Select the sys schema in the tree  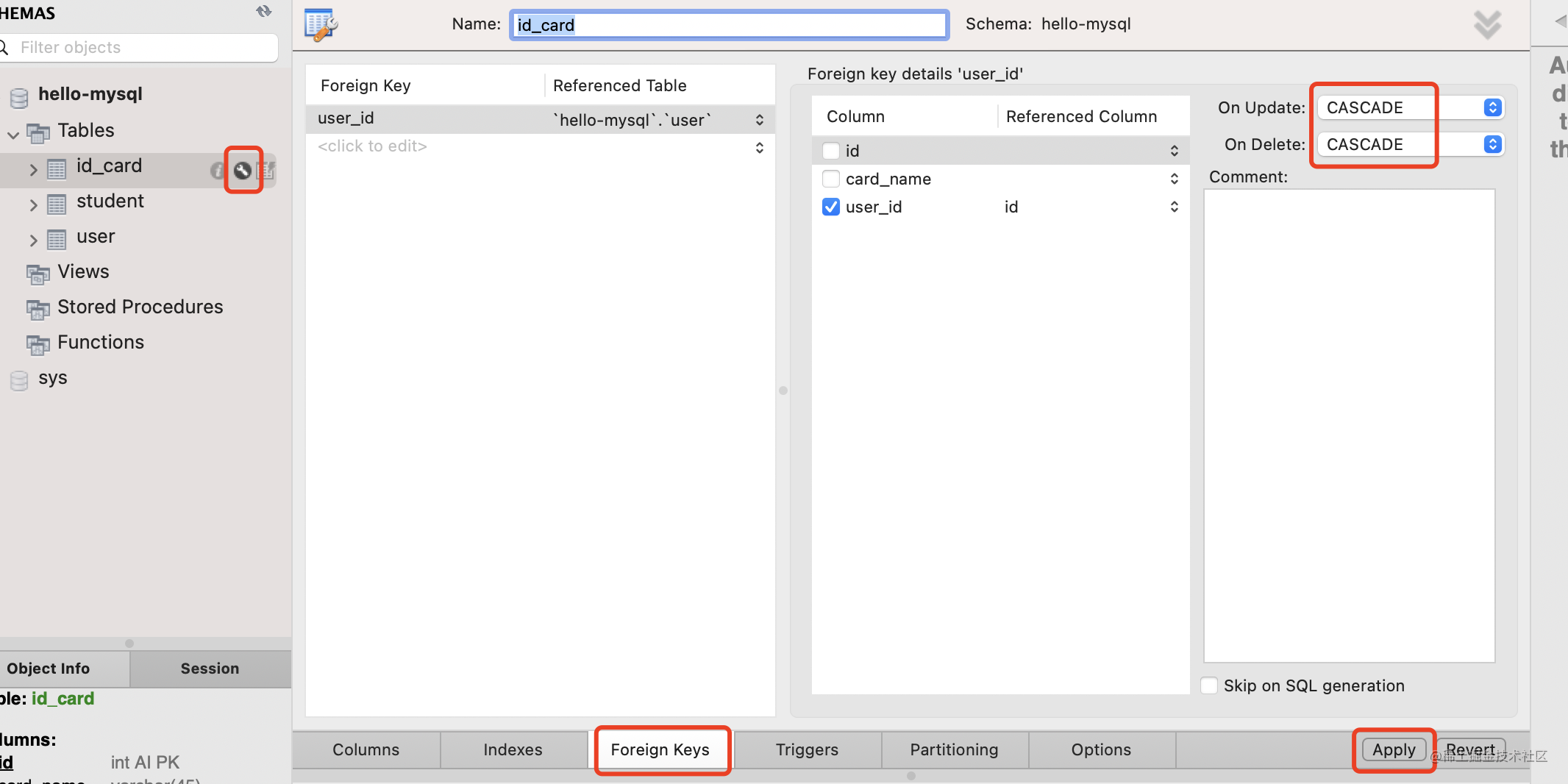click(53, 378)
